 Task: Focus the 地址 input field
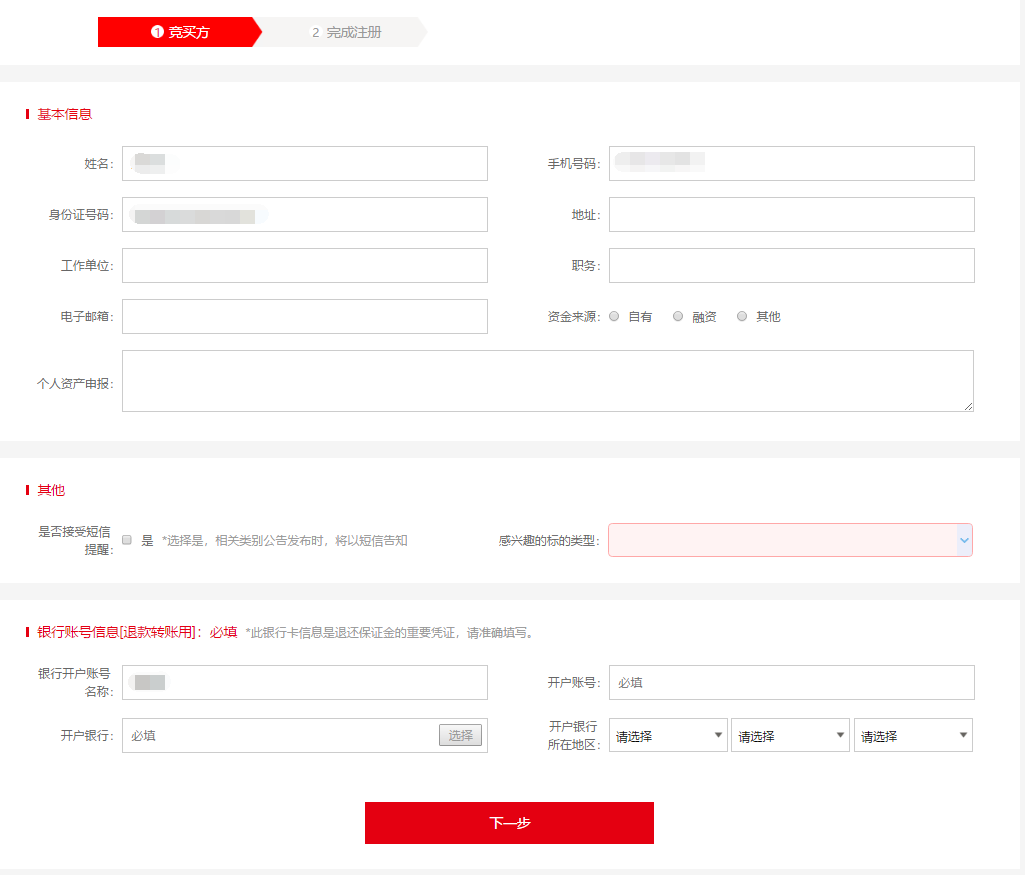(791, 214)
